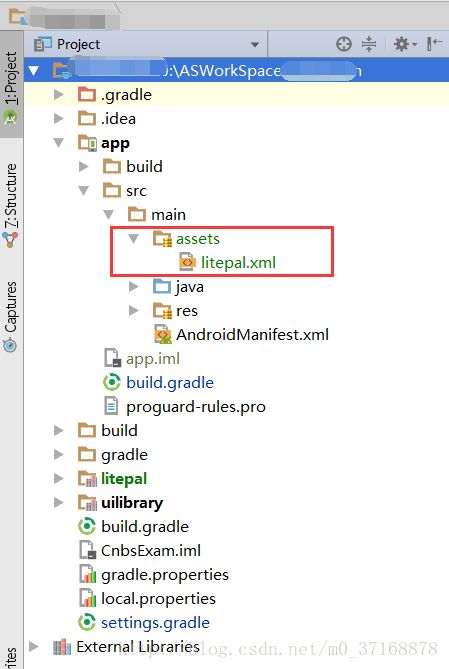
Task: Select the settings.gradle file label
Action: click(155, 622)
